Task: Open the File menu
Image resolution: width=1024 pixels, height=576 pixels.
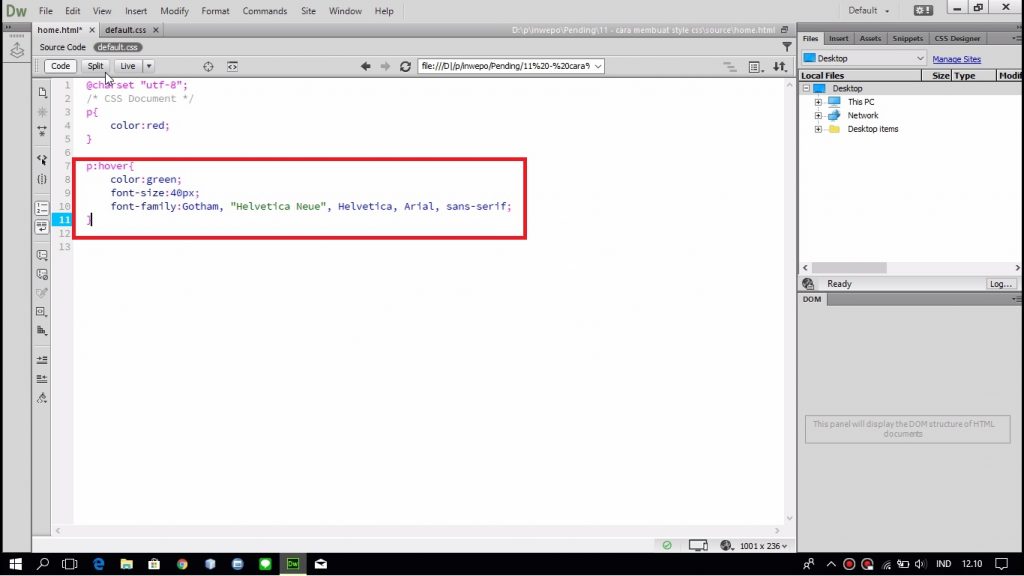Action: [46, 10]
